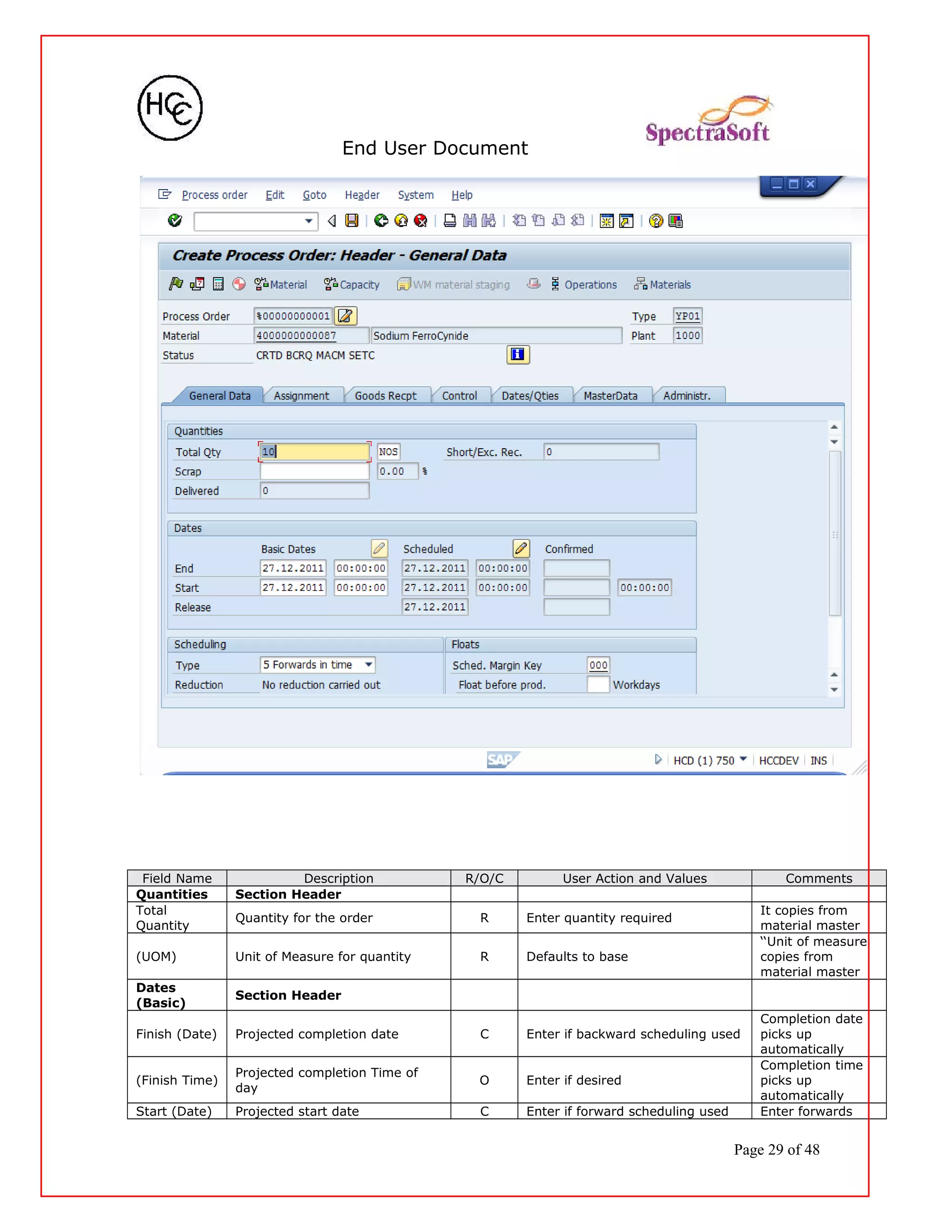This screenshot has height=1232, width=952.
Task: Click the Operations button
Action: [x=584, y=285]
